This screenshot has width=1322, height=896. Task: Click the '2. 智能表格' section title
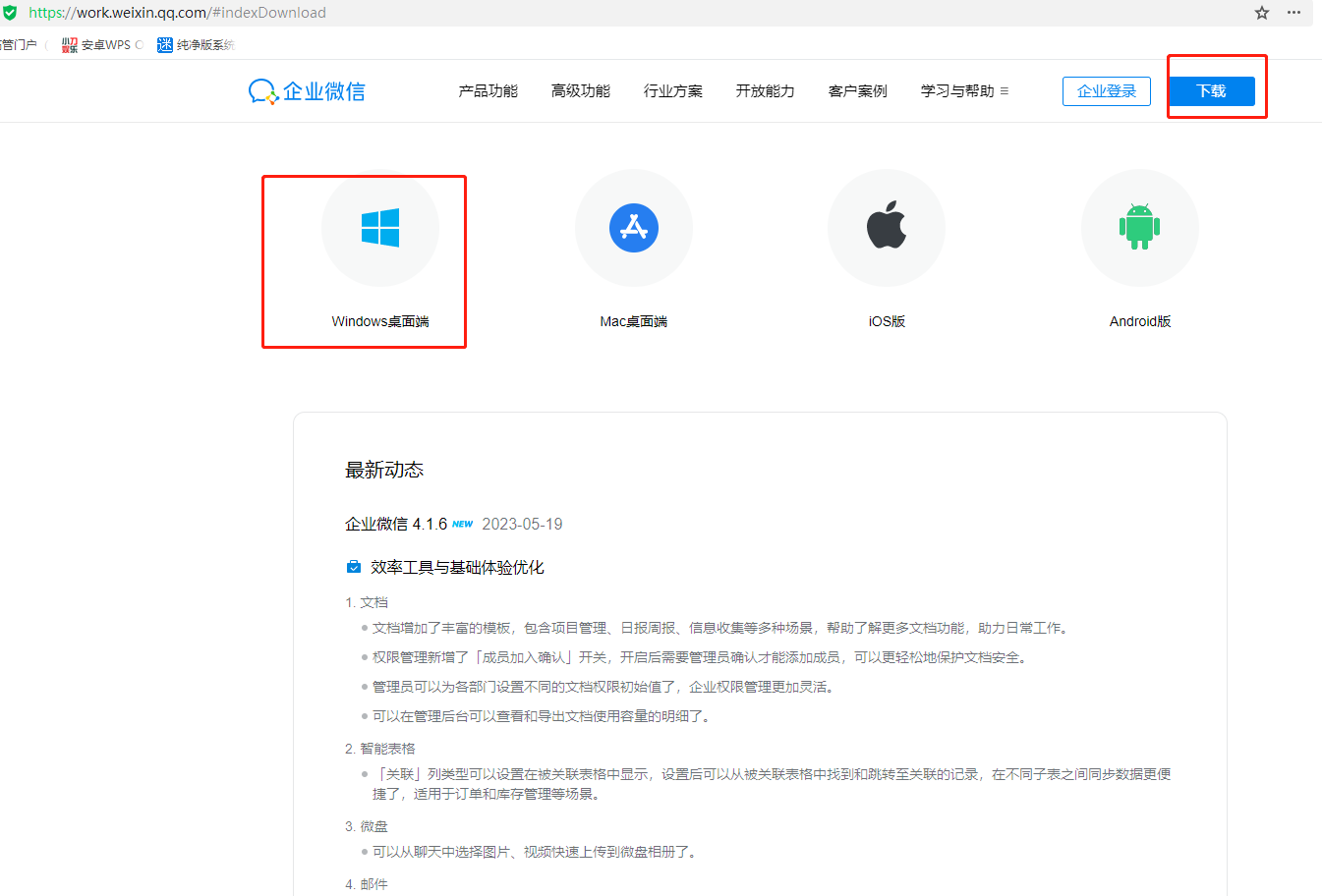380,749
